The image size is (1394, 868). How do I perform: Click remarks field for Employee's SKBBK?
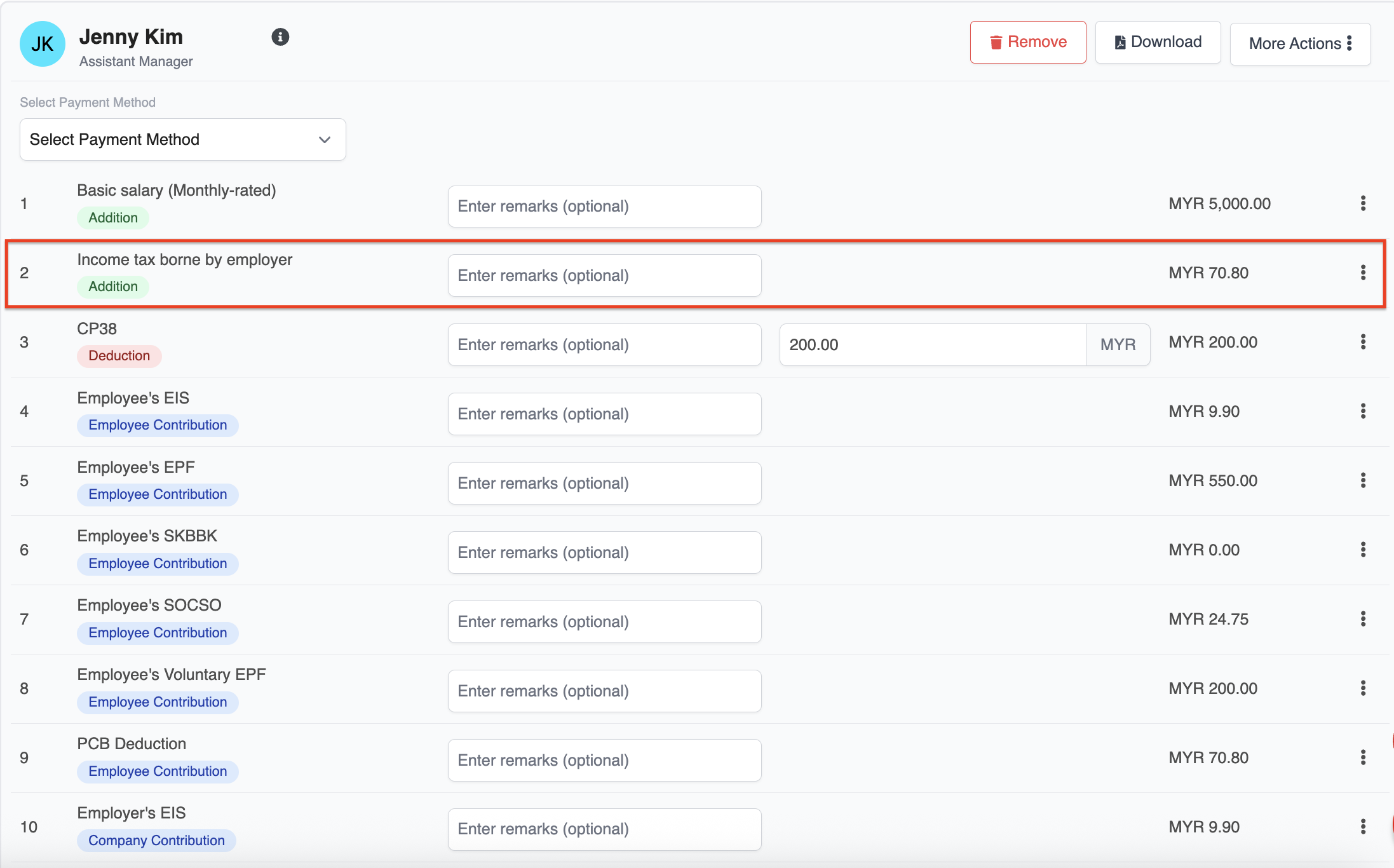(605, 553)
